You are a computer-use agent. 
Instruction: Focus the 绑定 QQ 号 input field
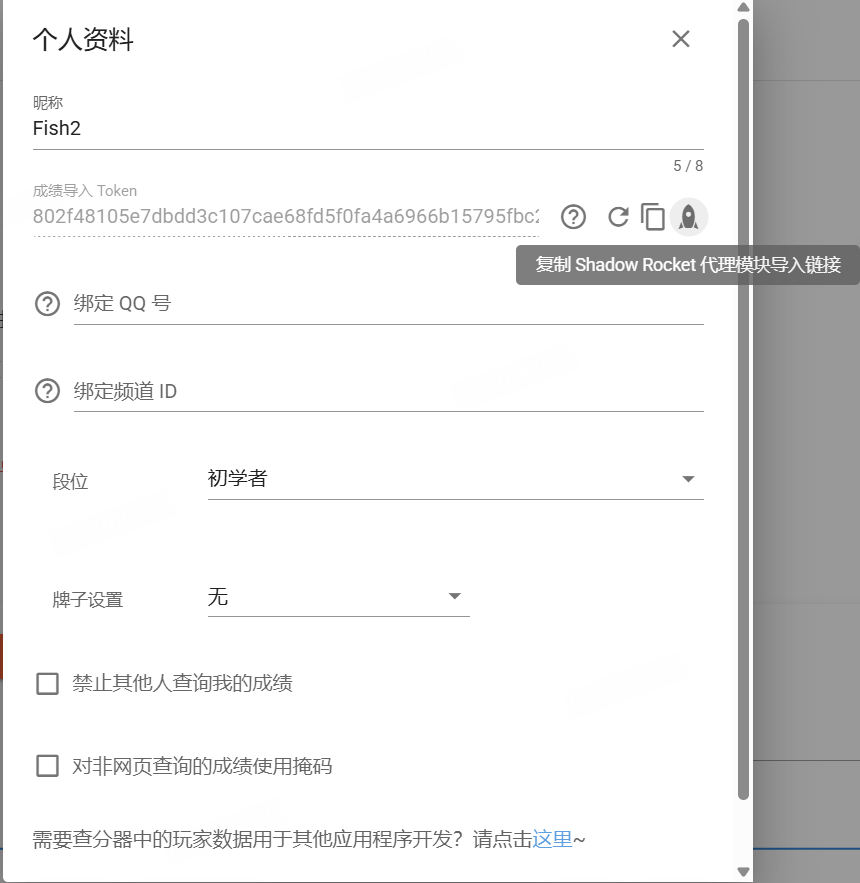[388, 304]
